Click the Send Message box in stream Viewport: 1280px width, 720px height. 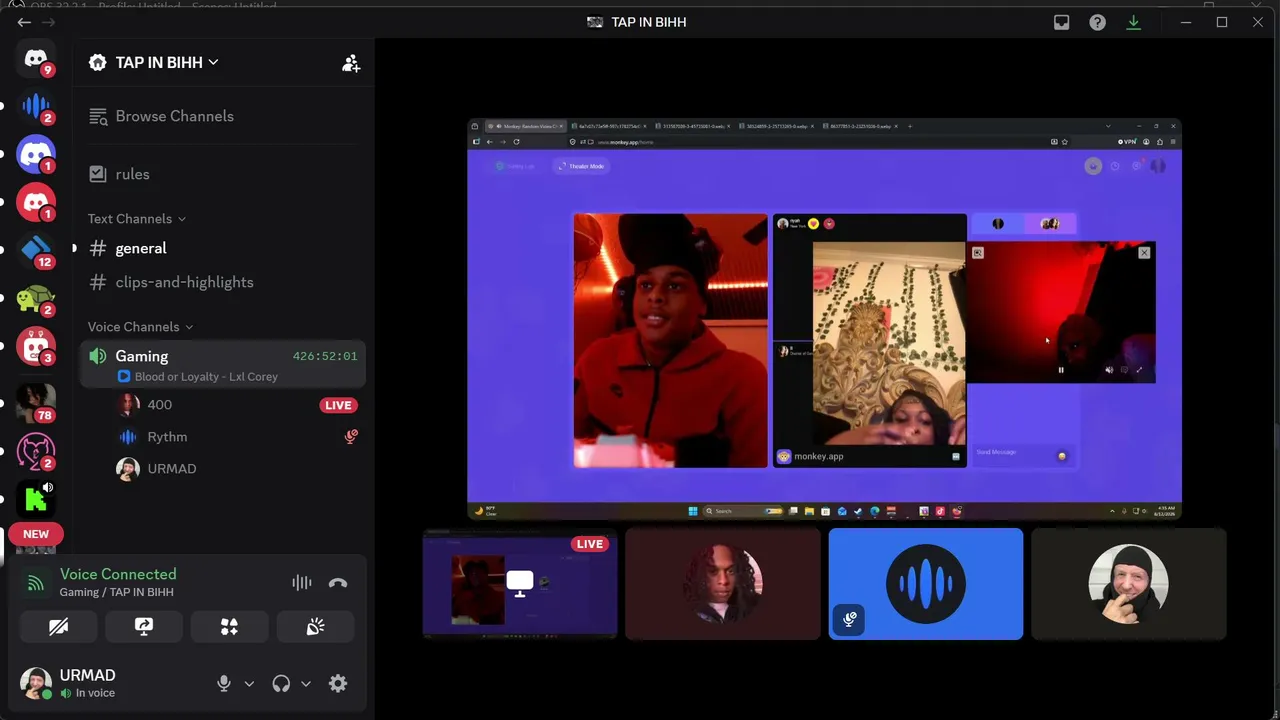point(1023,455)
